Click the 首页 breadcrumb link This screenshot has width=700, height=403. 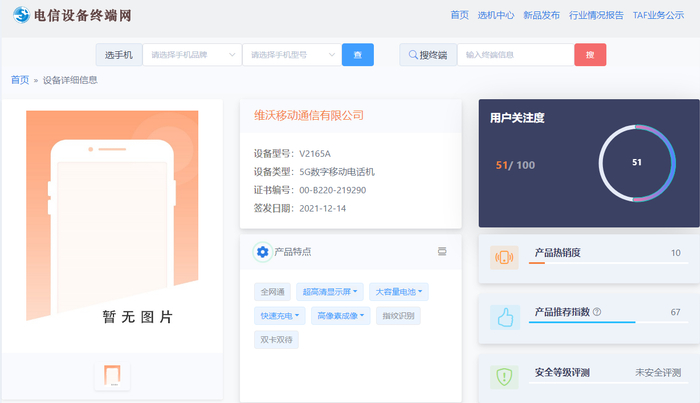pos(20,80)
